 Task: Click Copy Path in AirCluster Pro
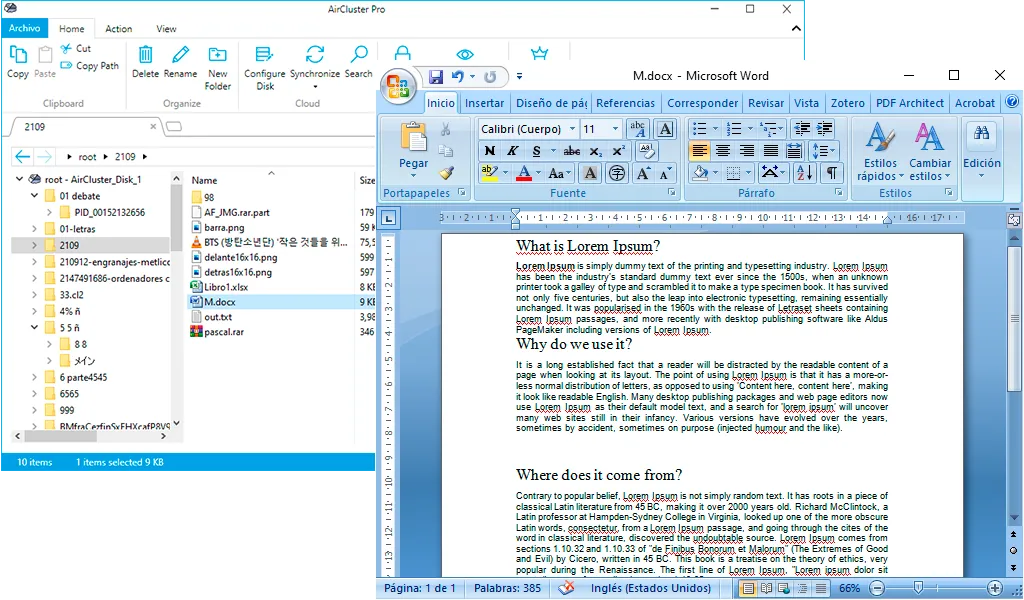click(x=90, y=66)
